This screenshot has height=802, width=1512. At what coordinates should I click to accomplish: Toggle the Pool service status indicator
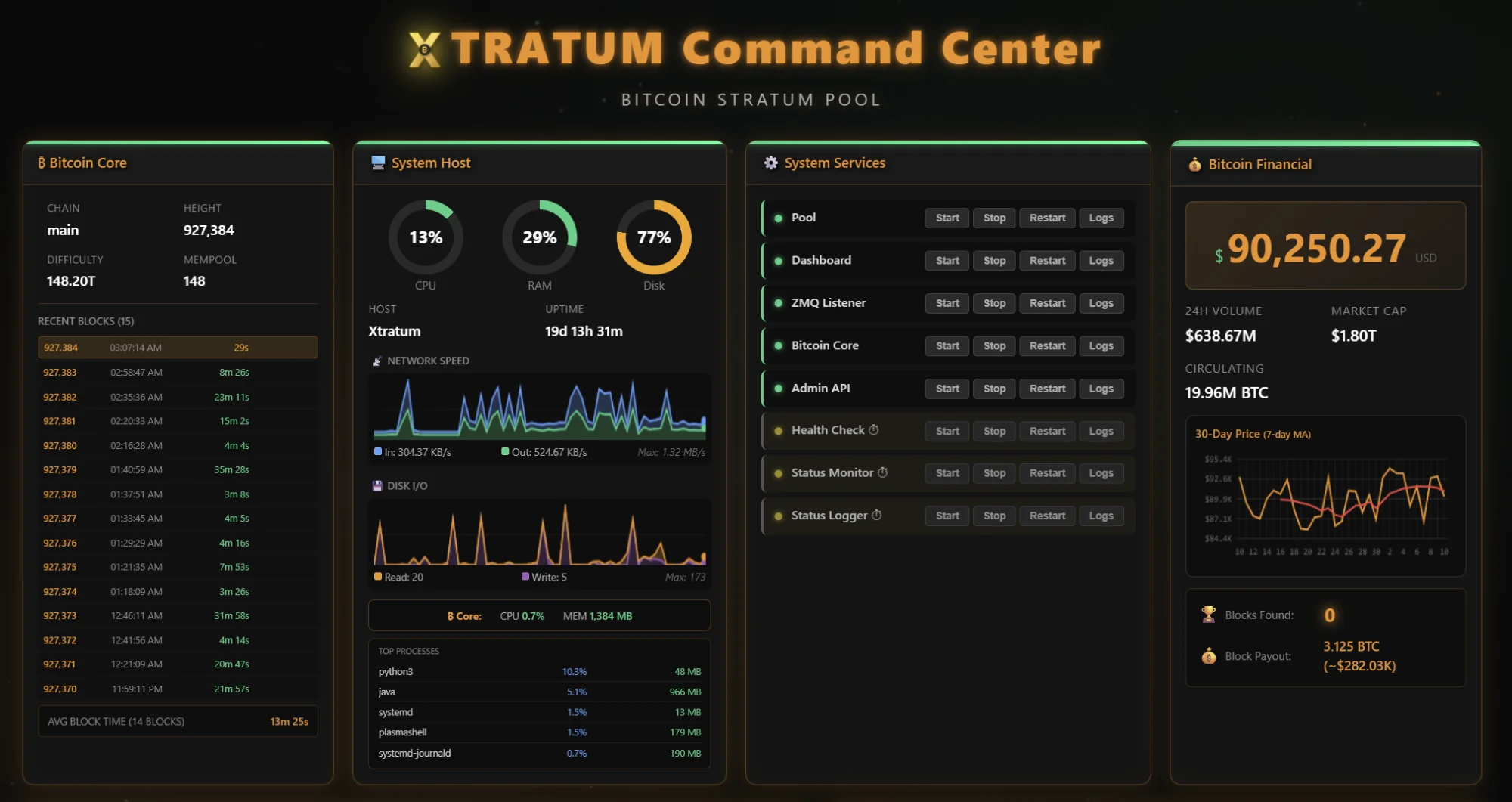coord(779,218)
